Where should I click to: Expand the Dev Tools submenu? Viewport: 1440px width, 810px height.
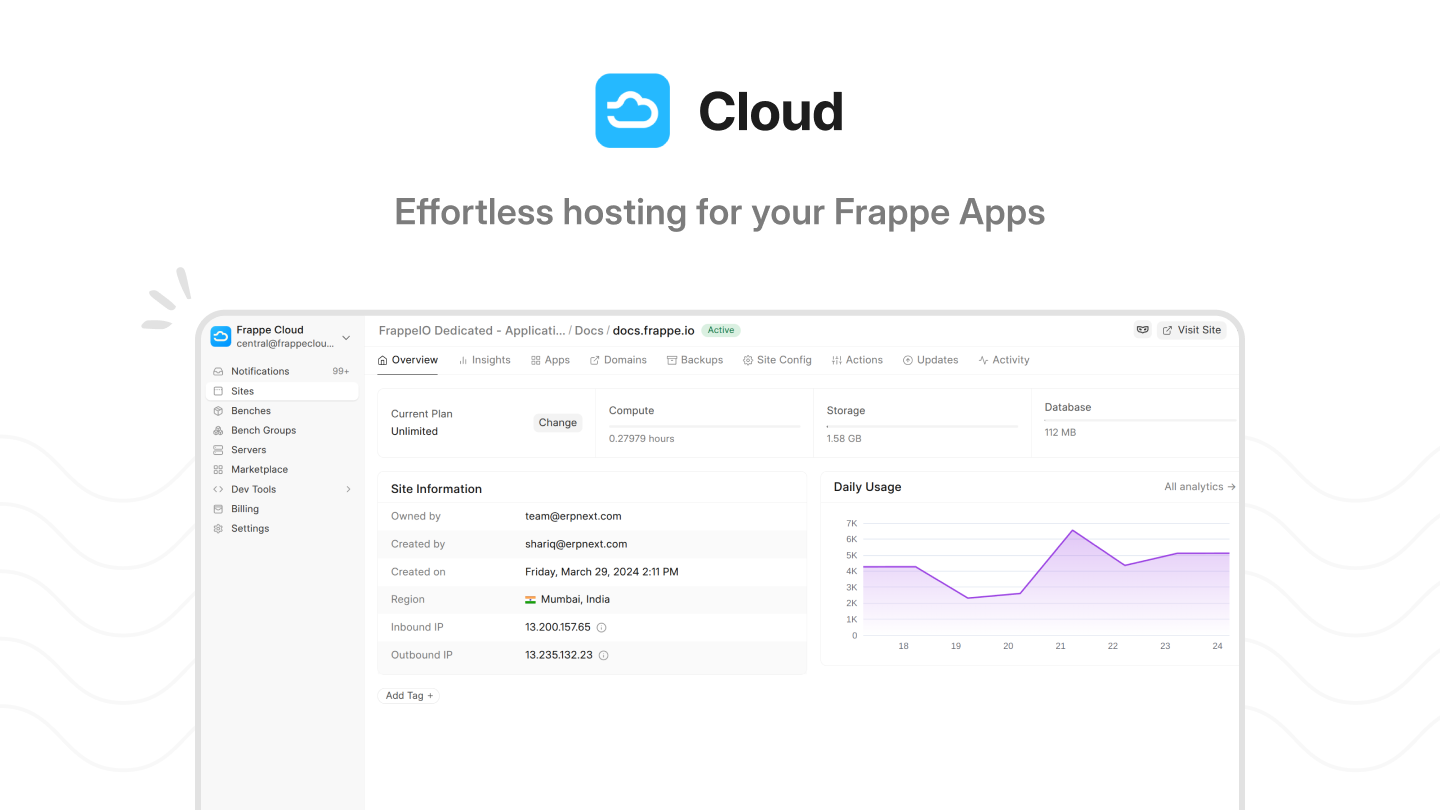point(348,489)
